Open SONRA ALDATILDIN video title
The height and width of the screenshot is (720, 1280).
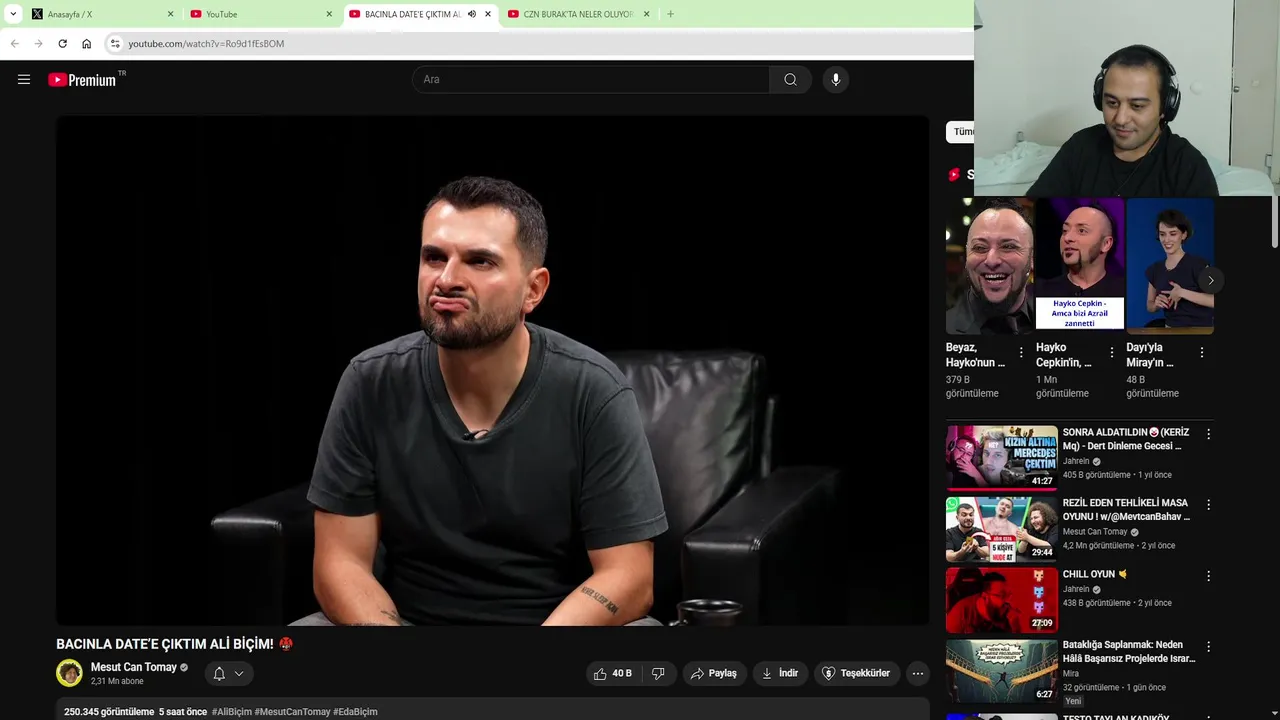tap(1126, 439)
